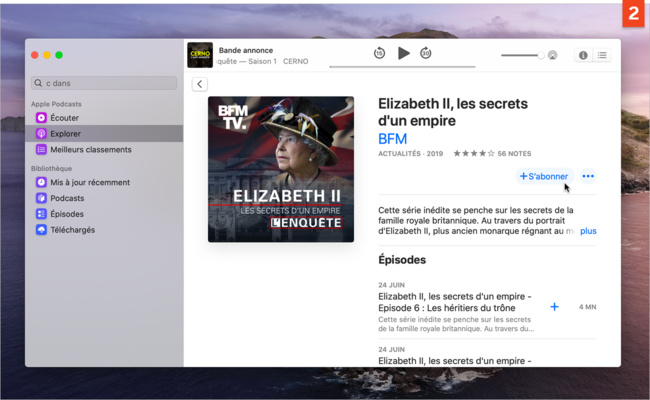Adjust the volume slider
The image size is (650, 400).
point(522,55)
